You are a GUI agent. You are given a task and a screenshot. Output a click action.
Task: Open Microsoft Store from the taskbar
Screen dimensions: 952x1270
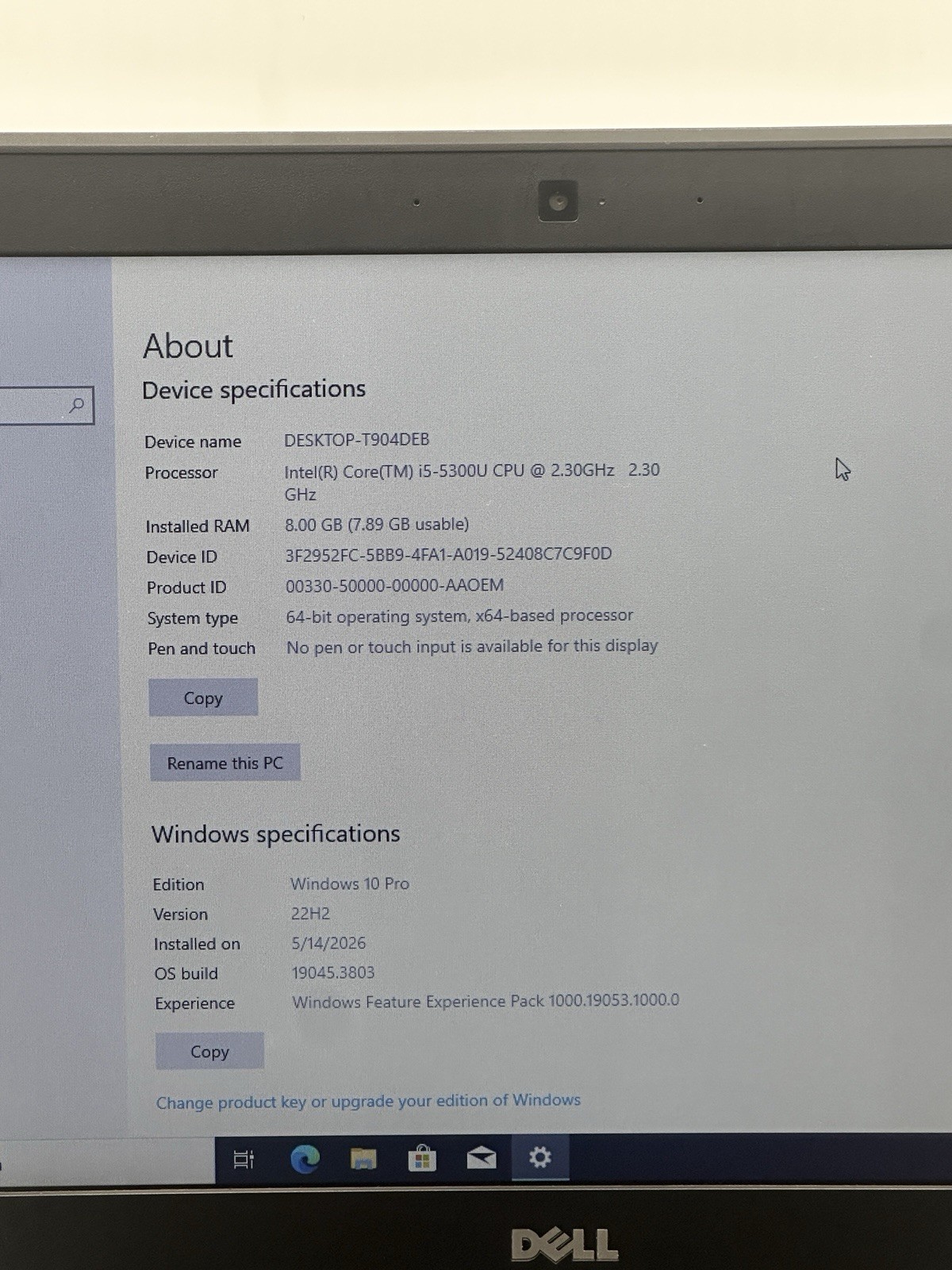[x=422, y=1159]
